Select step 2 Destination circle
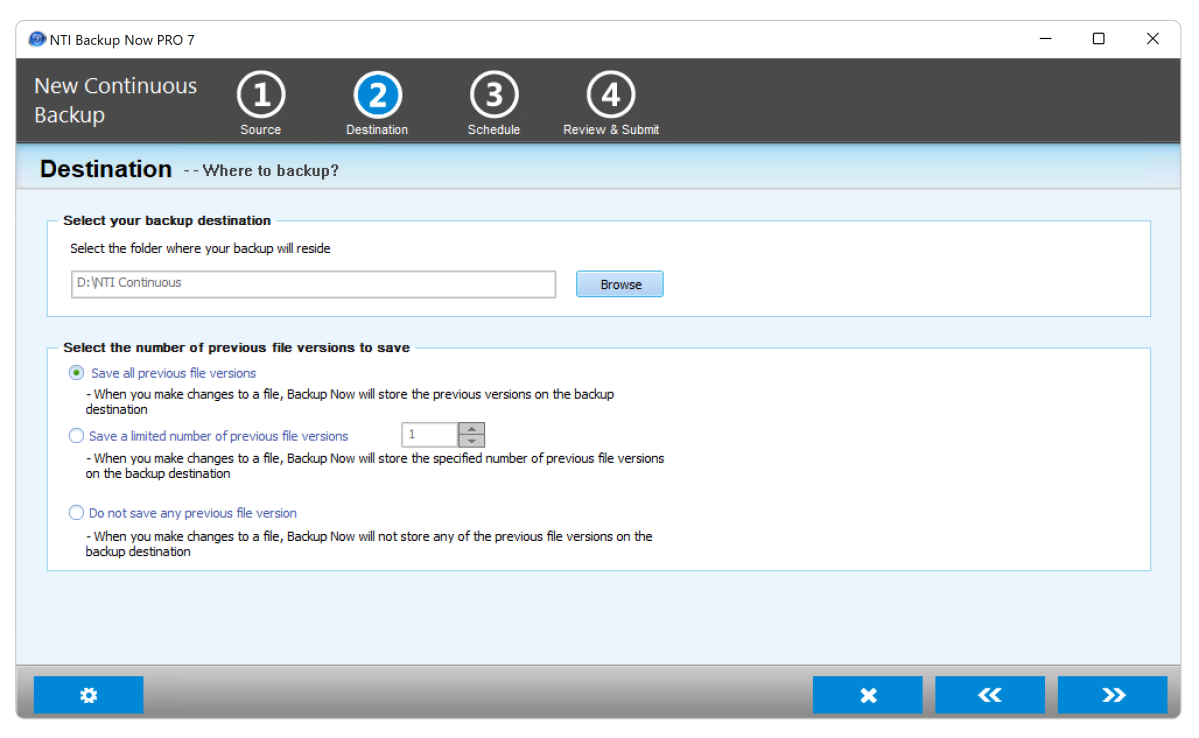Image resolution: width=1199 pixels, height=738 pixels. pyautogui.click(x=377, y=96)
